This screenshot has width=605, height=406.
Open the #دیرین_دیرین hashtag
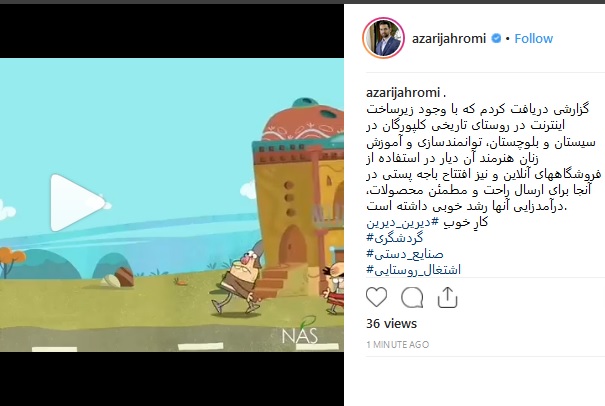click(399, 222)
